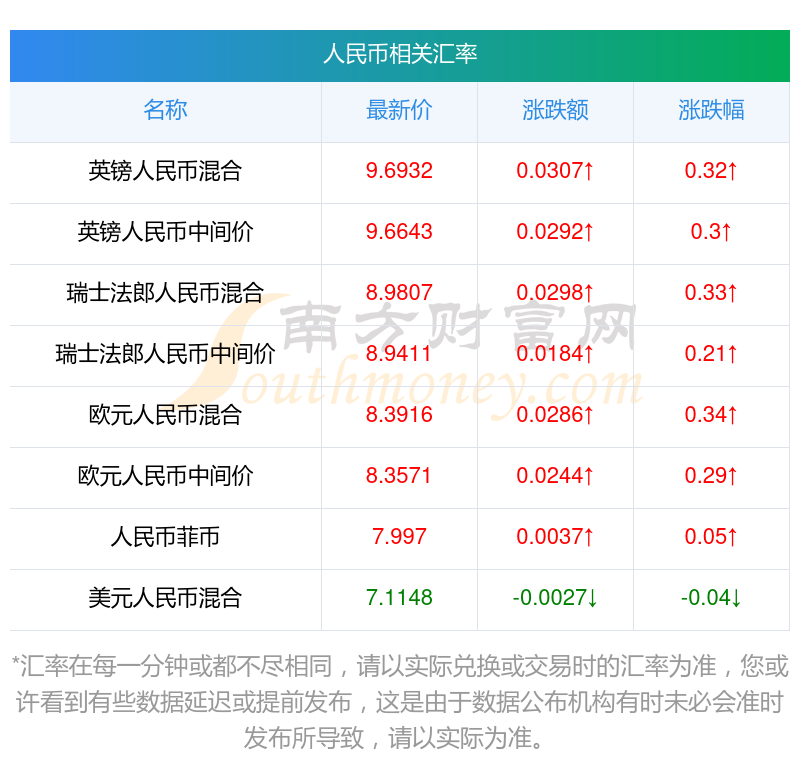This screenshot has width=800, height=769.
Task: Click the change value 0.0307↑
Action: pos(555,171)
